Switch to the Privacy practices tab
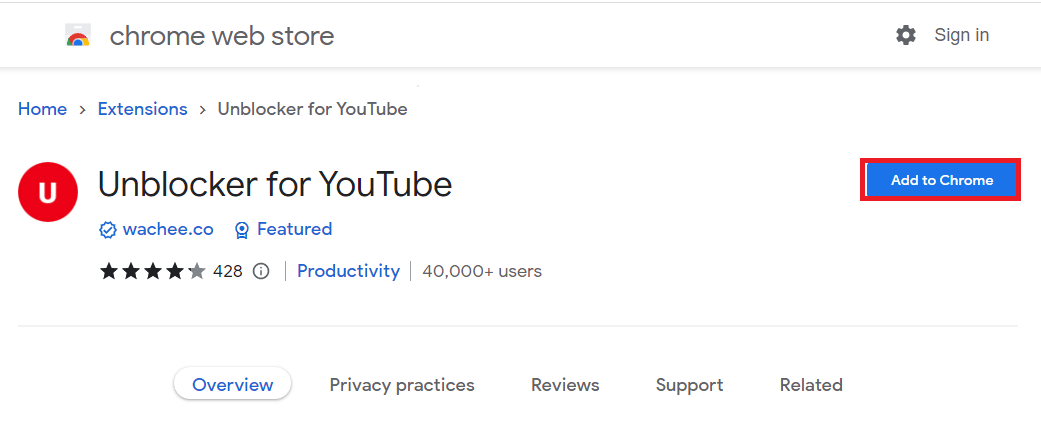Image resolution: width=1041 pixels, height=421 pixels. pyautogui.click(x=402, y=384)
